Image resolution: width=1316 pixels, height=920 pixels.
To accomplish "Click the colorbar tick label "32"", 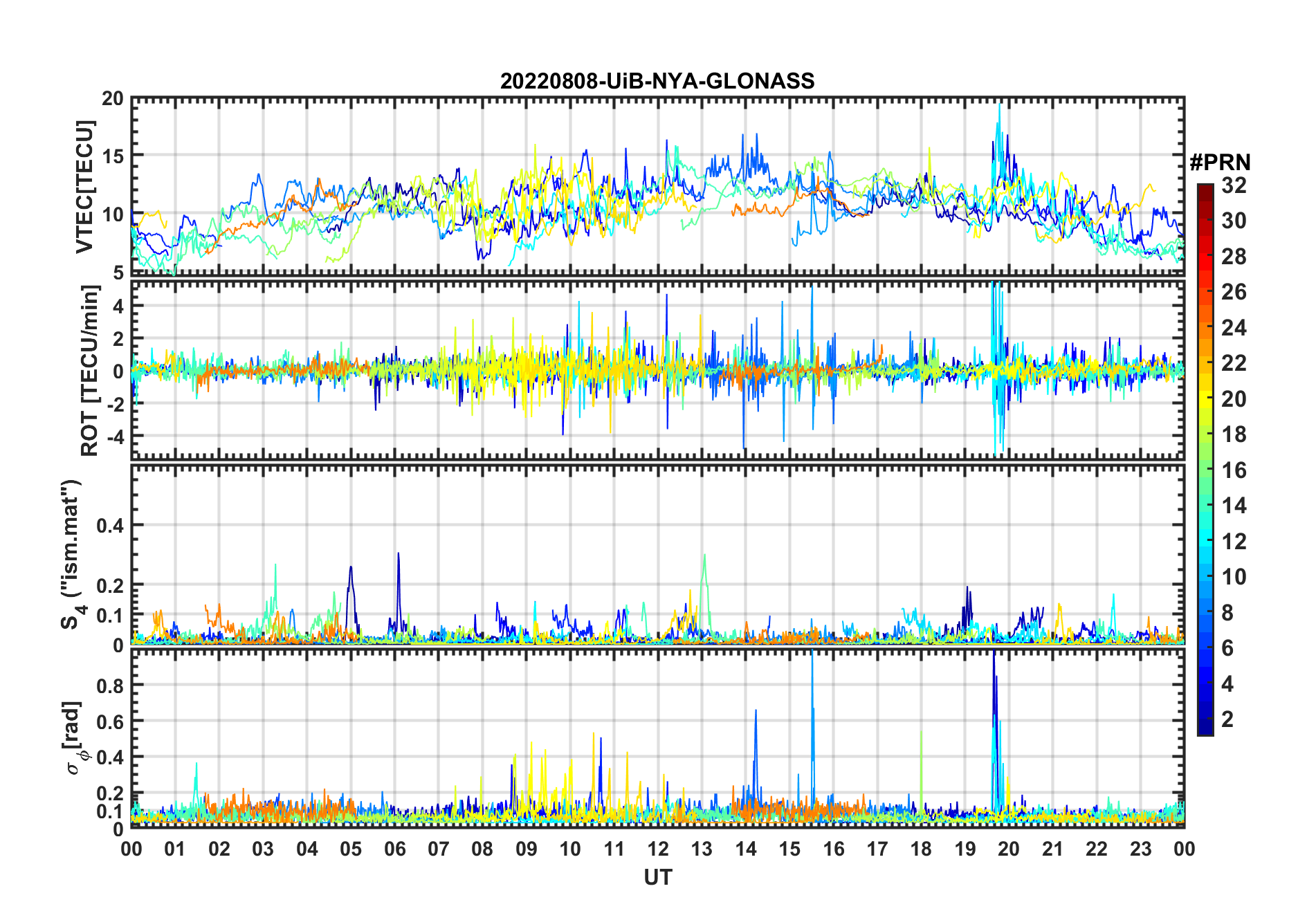I will pos(1234,185).
